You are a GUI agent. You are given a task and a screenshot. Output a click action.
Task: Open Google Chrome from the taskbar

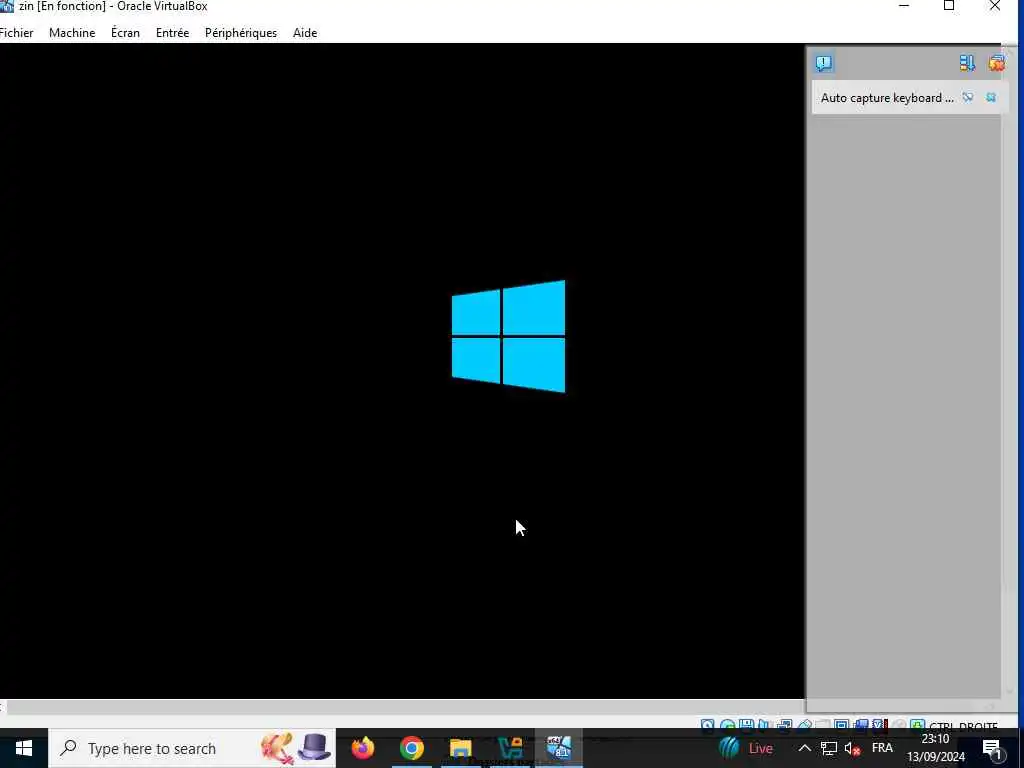[411, 748]
